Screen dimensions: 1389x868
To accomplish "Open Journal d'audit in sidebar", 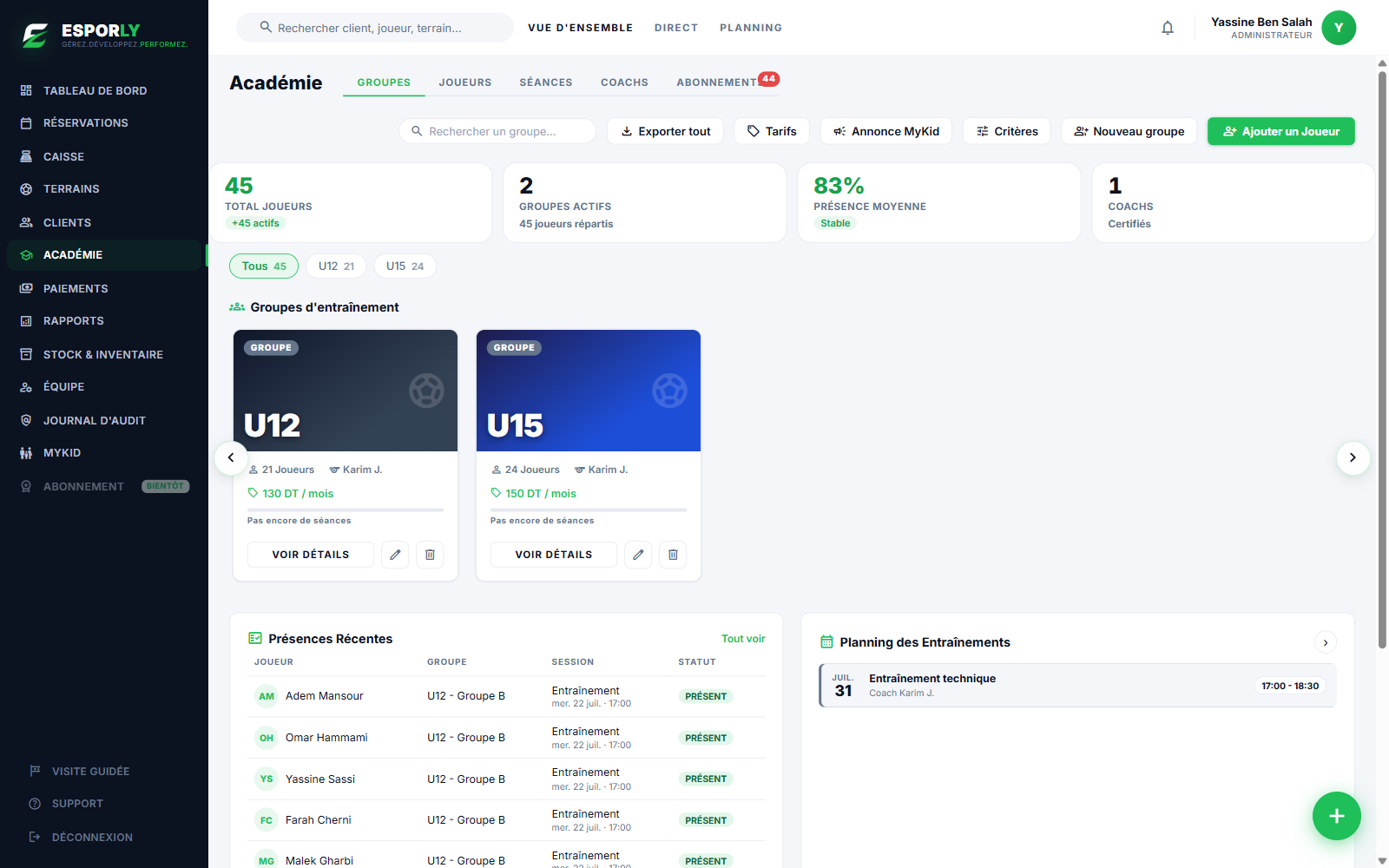I will [104, 420].
